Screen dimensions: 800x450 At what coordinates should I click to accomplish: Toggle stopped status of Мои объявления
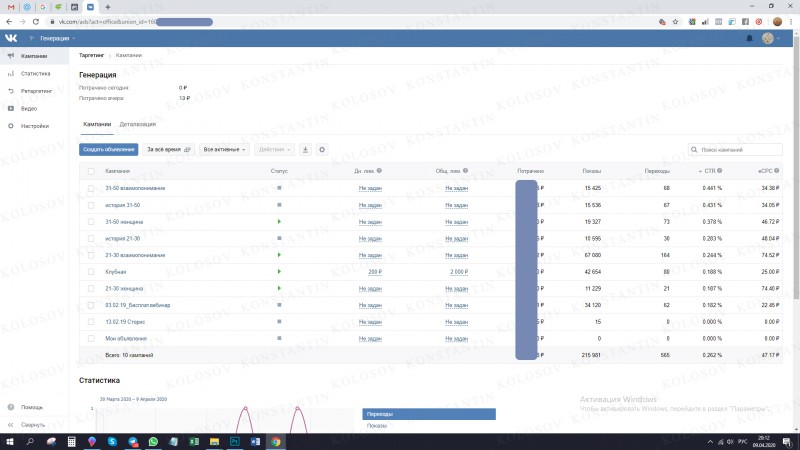279,338
